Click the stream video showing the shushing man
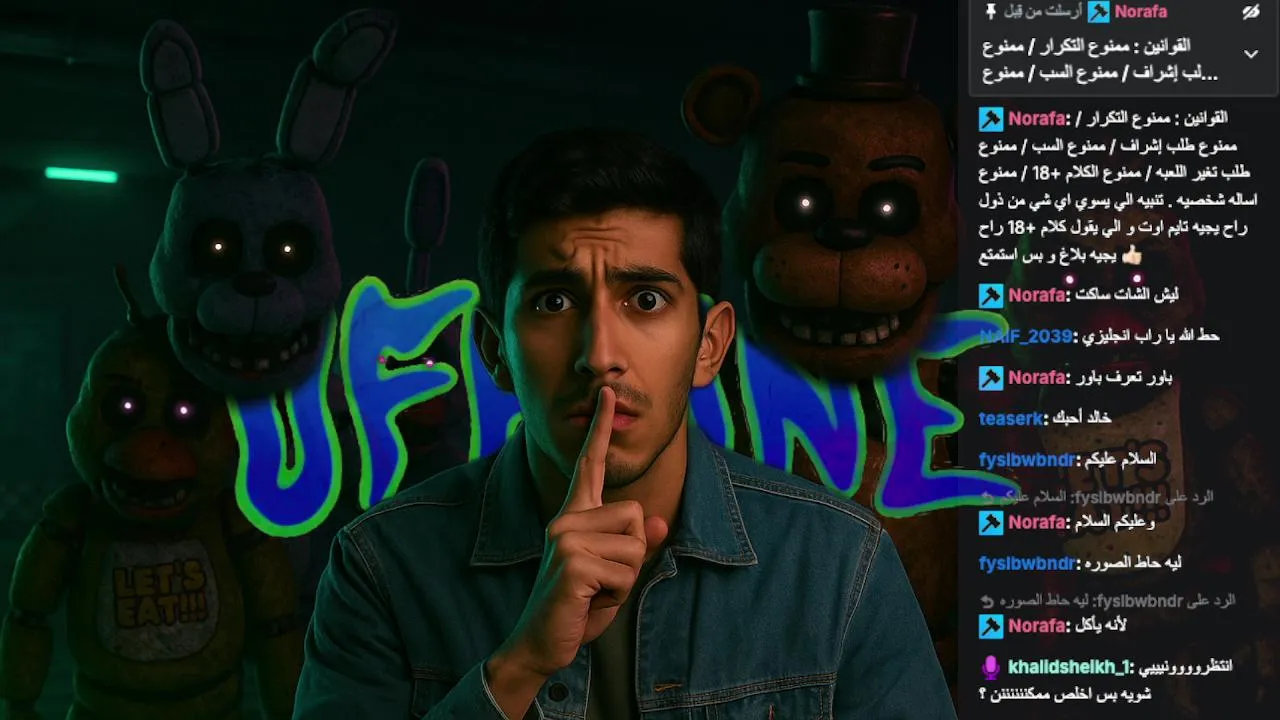 coord(478,360)
